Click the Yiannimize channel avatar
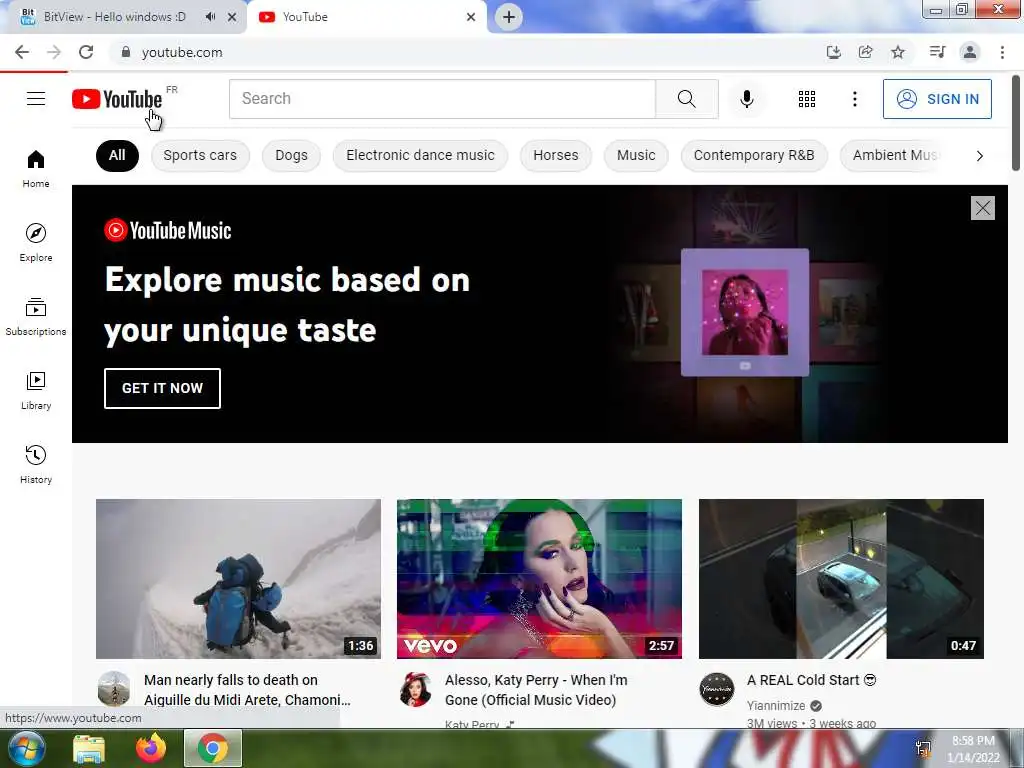Screen dimensions: 1024x768 717,690
